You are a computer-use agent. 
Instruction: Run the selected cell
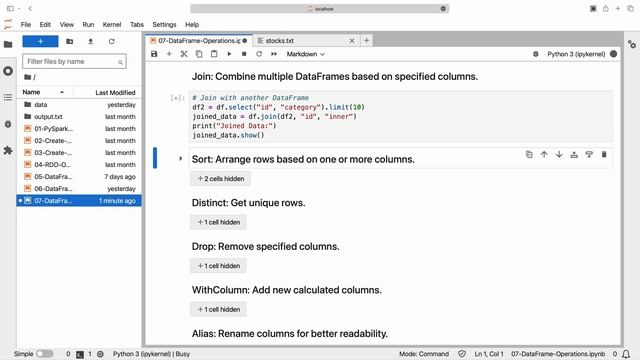[229, 54]
